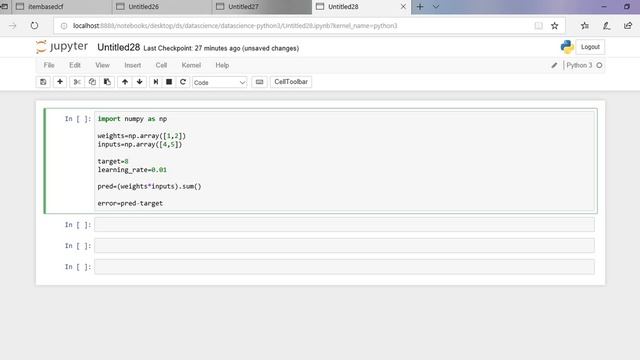This screenshot has height=360, width=640.
Task: Click the 'import numpy as np' line
Action: [132, 119]
